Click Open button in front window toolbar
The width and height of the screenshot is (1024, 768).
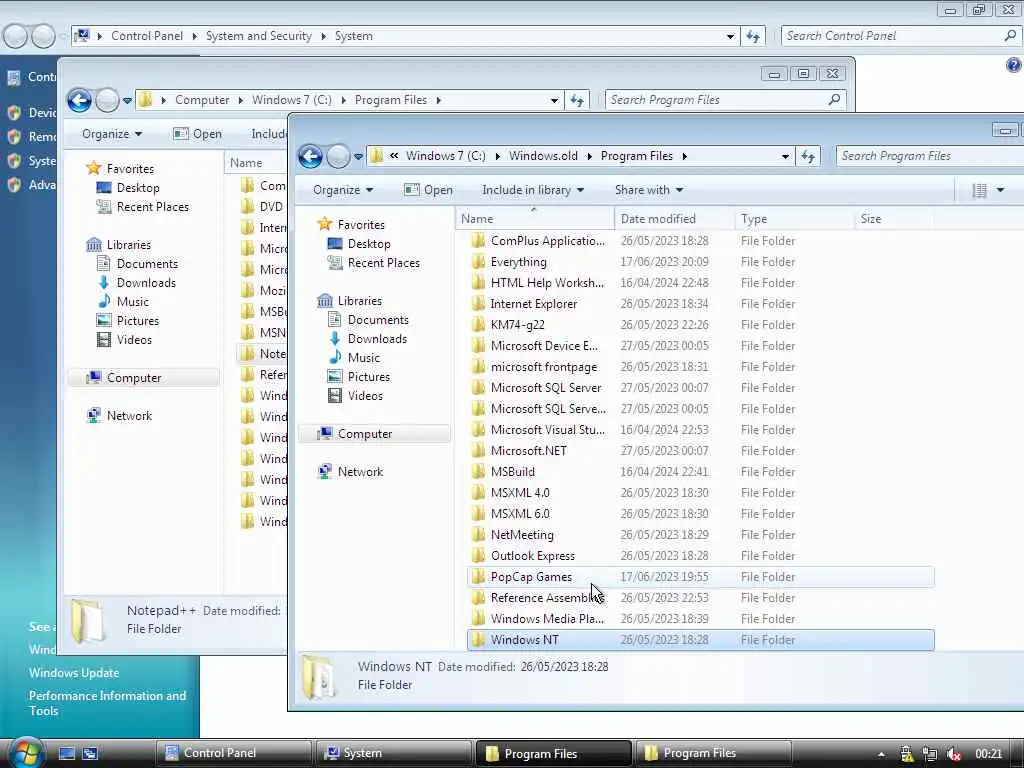click(x=428, y=190)
